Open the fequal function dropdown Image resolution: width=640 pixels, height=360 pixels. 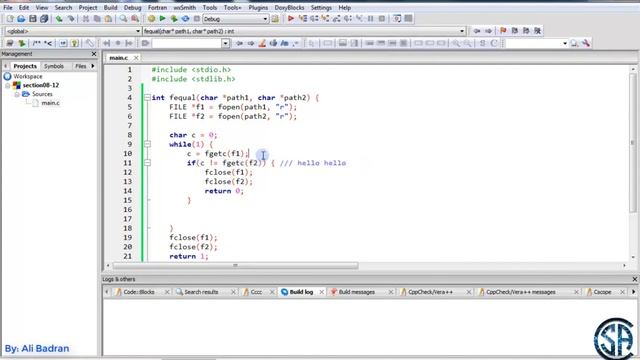point(304,31)
